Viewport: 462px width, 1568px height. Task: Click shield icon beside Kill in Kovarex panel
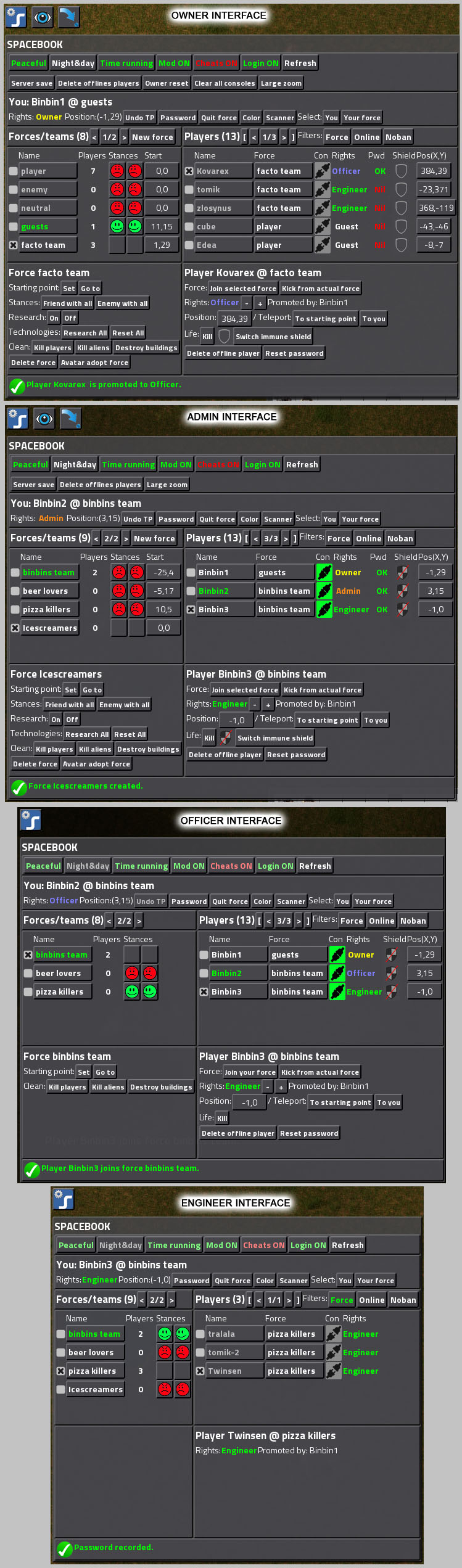pos(225,336)
